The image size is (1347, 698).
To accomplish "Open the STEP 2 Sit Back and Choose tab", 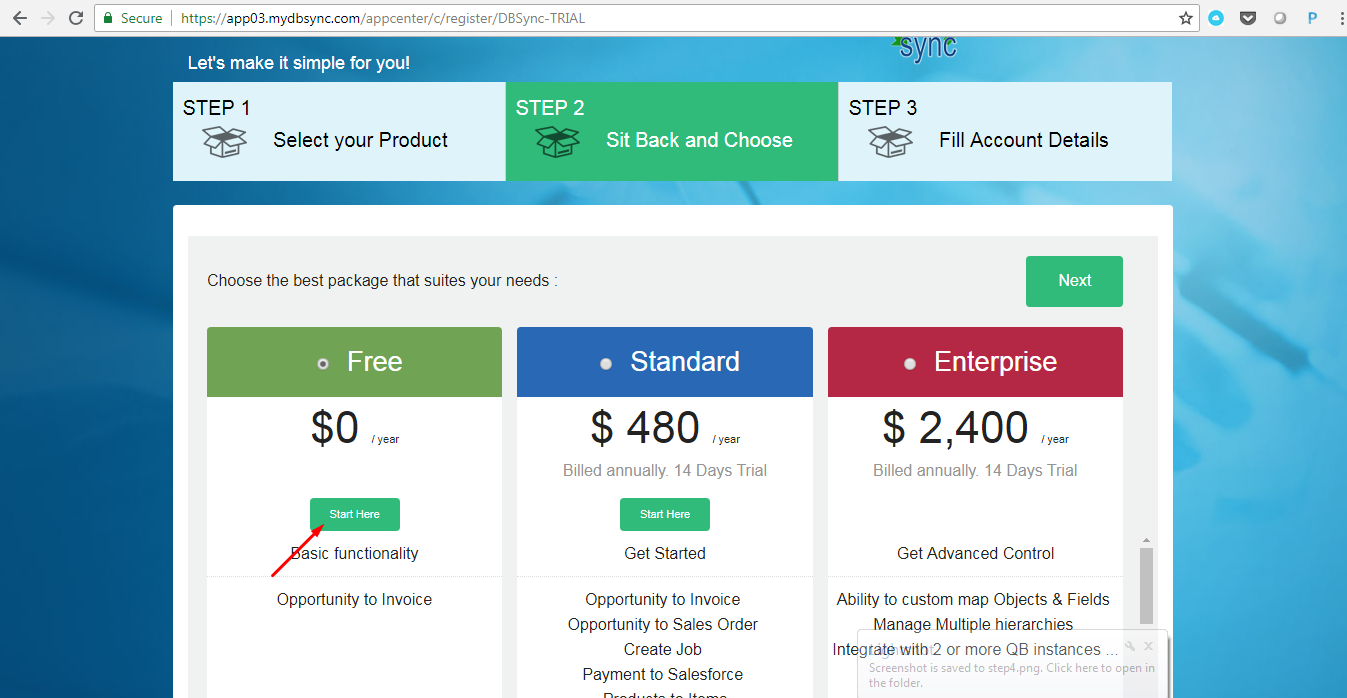I will pyautogui.click(x=671, y=131).
